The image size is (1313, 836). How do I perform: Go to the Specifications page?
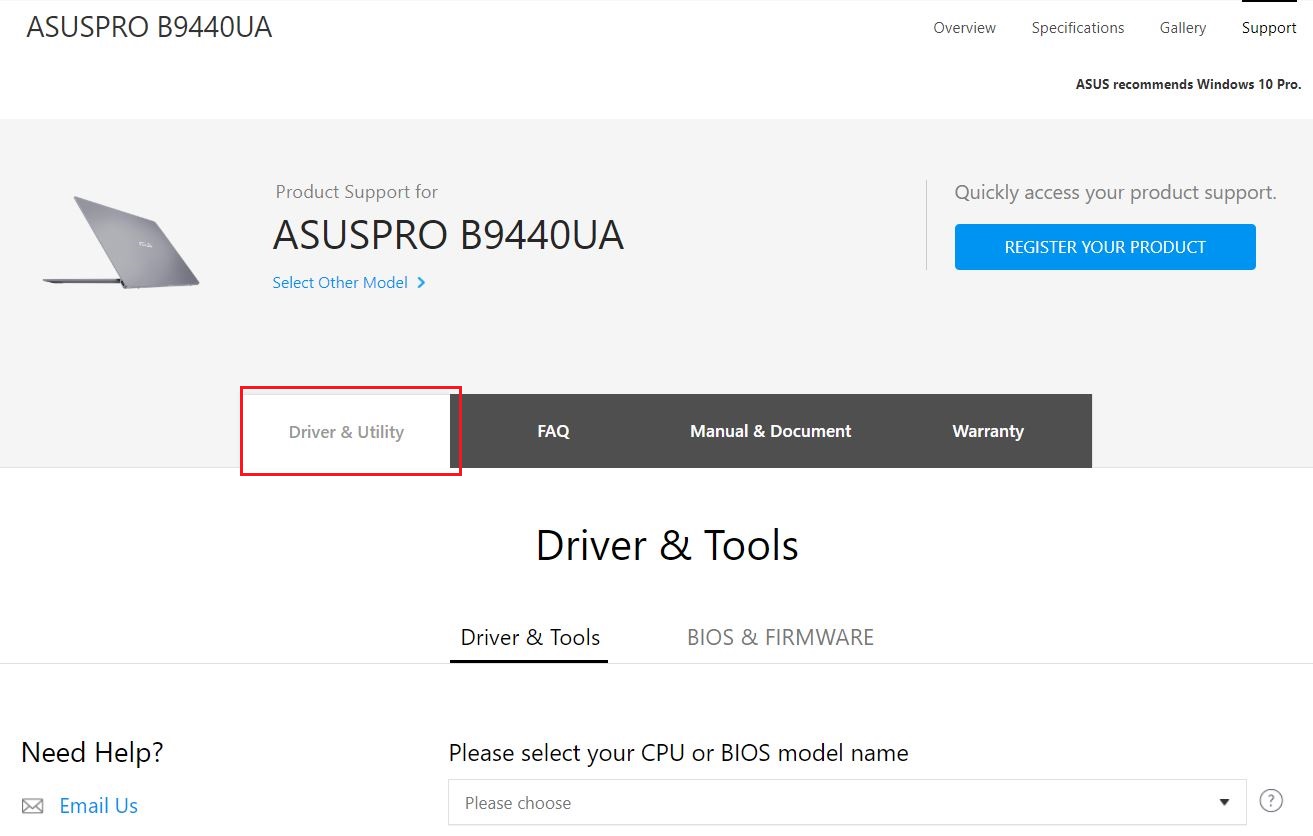click(1078, 28)
